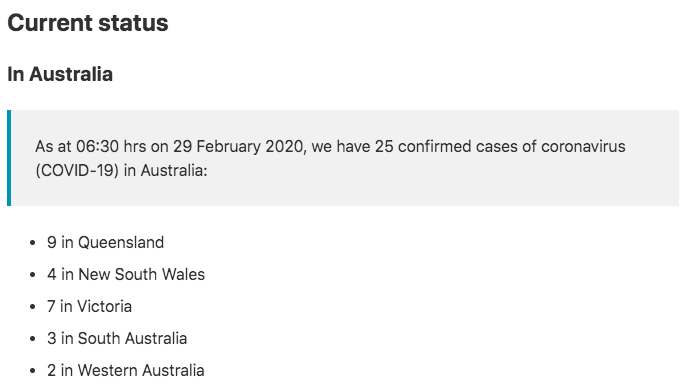
Task: Click the "(COVID-19)" text in the callout
Action: (x=77, y=170)
